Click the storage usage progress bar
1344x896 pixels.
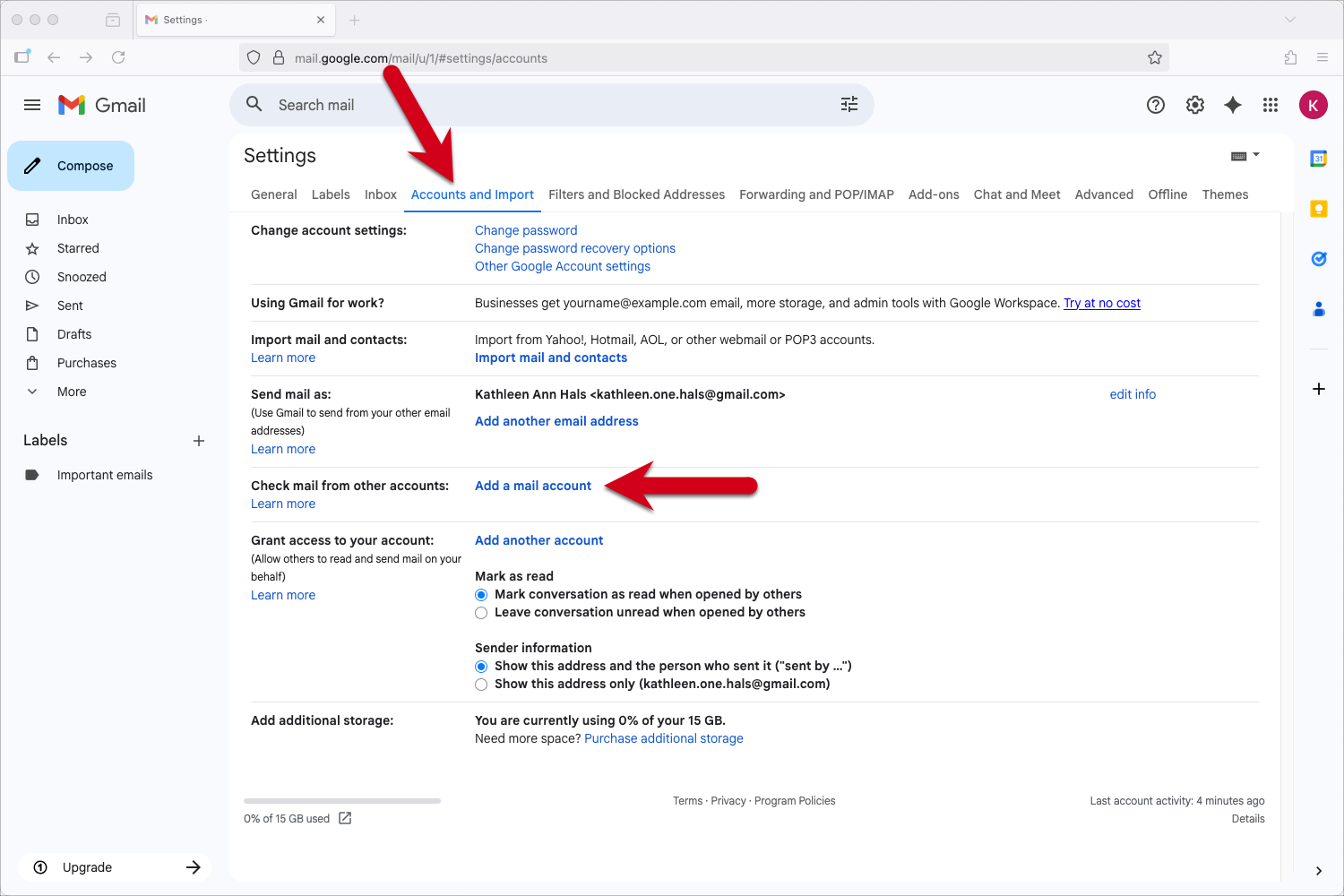pos(342,800)
